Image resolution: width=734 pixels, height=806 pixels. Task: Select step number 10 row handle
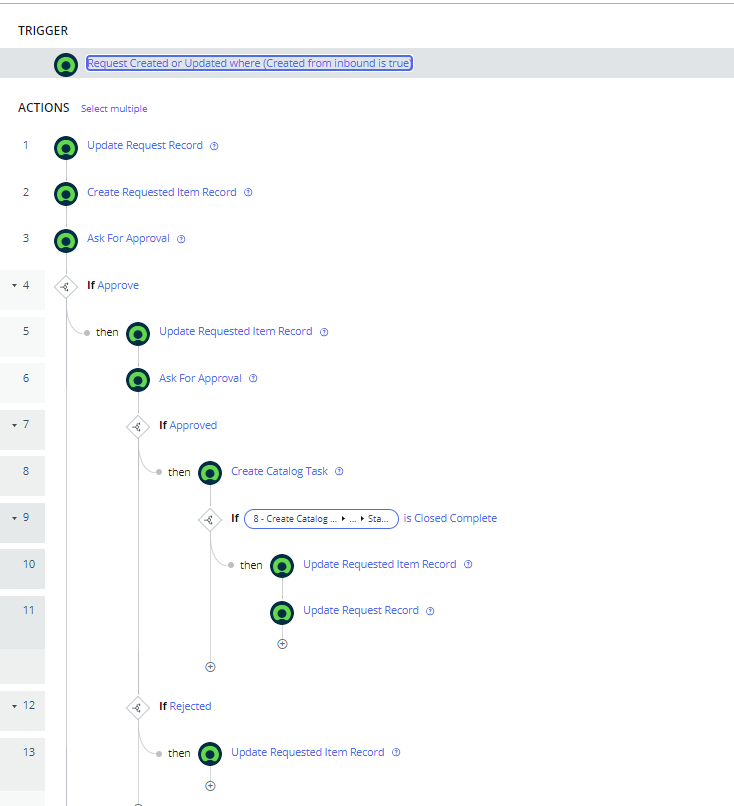[23, 569]
